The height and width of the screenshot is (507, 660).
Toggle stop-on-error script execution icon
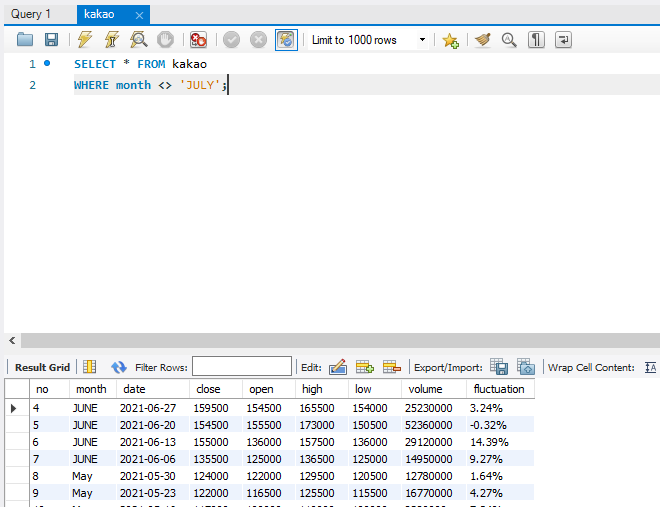[198, 40]
